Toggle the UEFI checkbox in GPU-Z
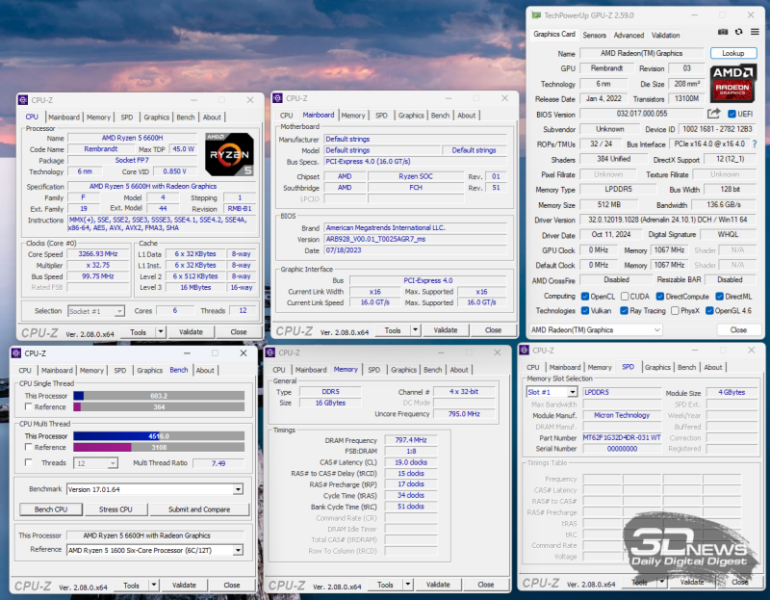Image resolution: width=770 pixels, height=600 pixels. 730,114
